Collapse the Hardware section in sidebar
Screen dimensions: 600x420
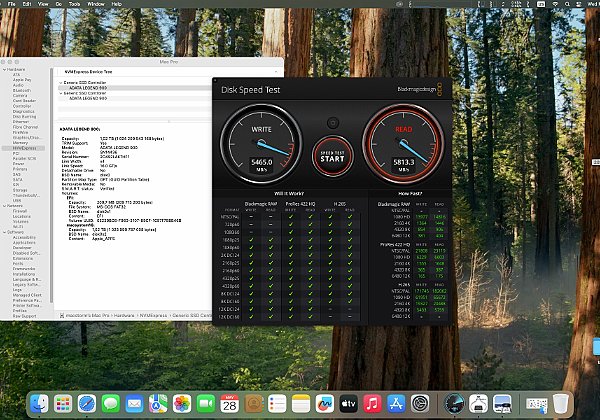4,72
